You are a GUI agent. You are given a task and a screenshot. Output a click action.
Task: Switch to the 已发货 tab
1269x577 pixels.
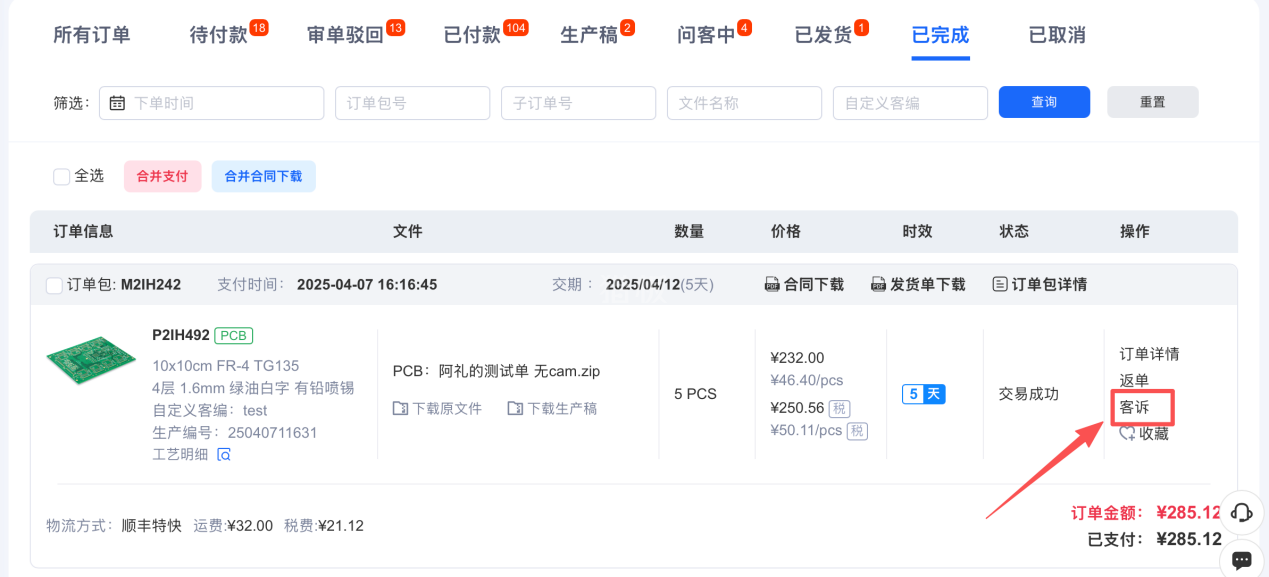click(x=824, y=33)
